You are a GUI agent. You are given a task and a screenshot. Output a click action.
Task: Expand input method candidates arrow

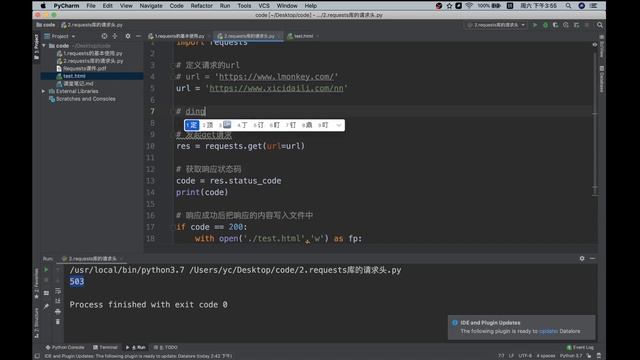point(338,125)
